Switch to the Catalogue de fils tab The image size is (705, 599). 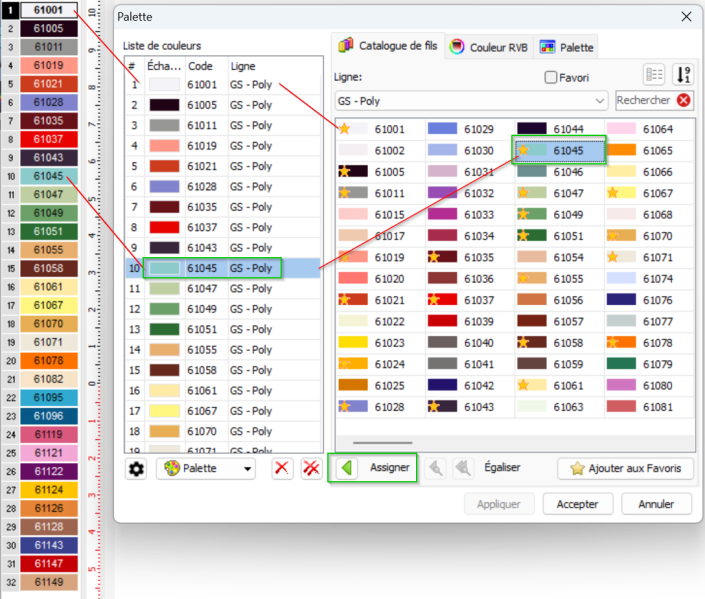[388, 46]
